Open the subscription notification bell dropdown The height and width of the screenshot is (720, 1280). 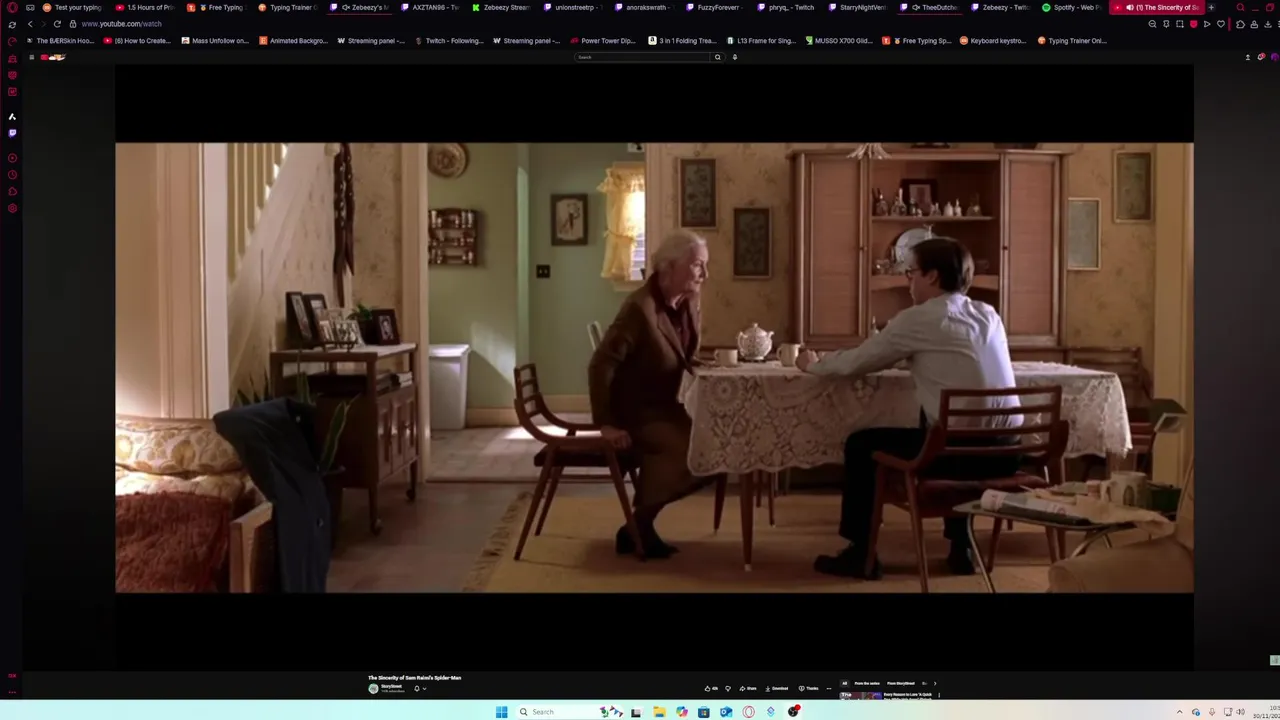419,689
